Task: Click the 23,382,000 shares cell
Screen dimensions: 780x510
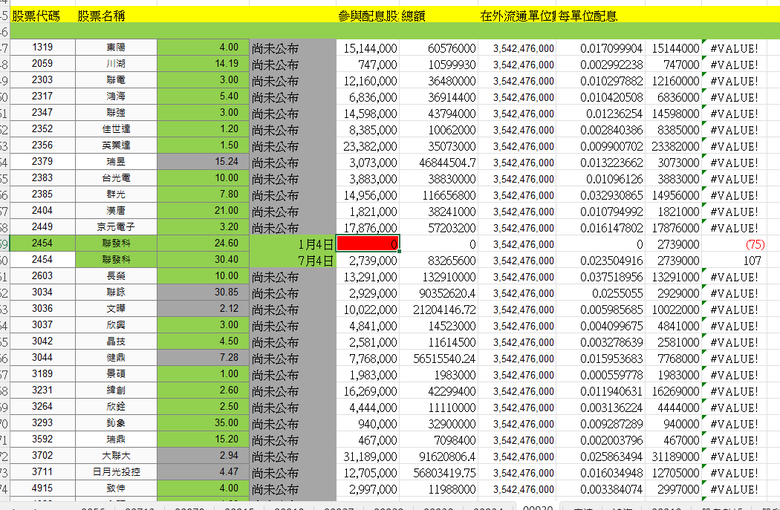Action: pyautogui.click(x=368, y=146)
